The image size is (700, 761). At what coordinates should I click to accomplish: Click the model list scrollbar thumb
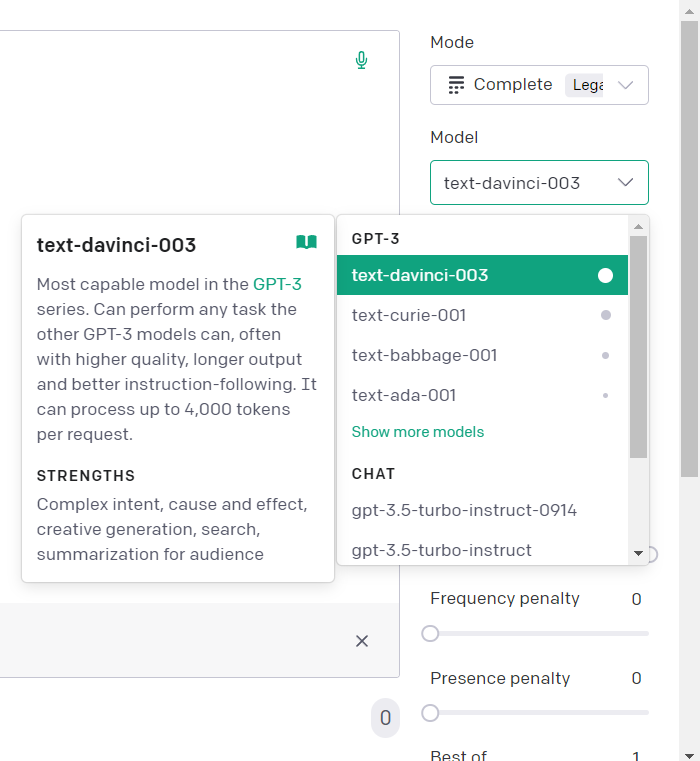coord(639,345)
